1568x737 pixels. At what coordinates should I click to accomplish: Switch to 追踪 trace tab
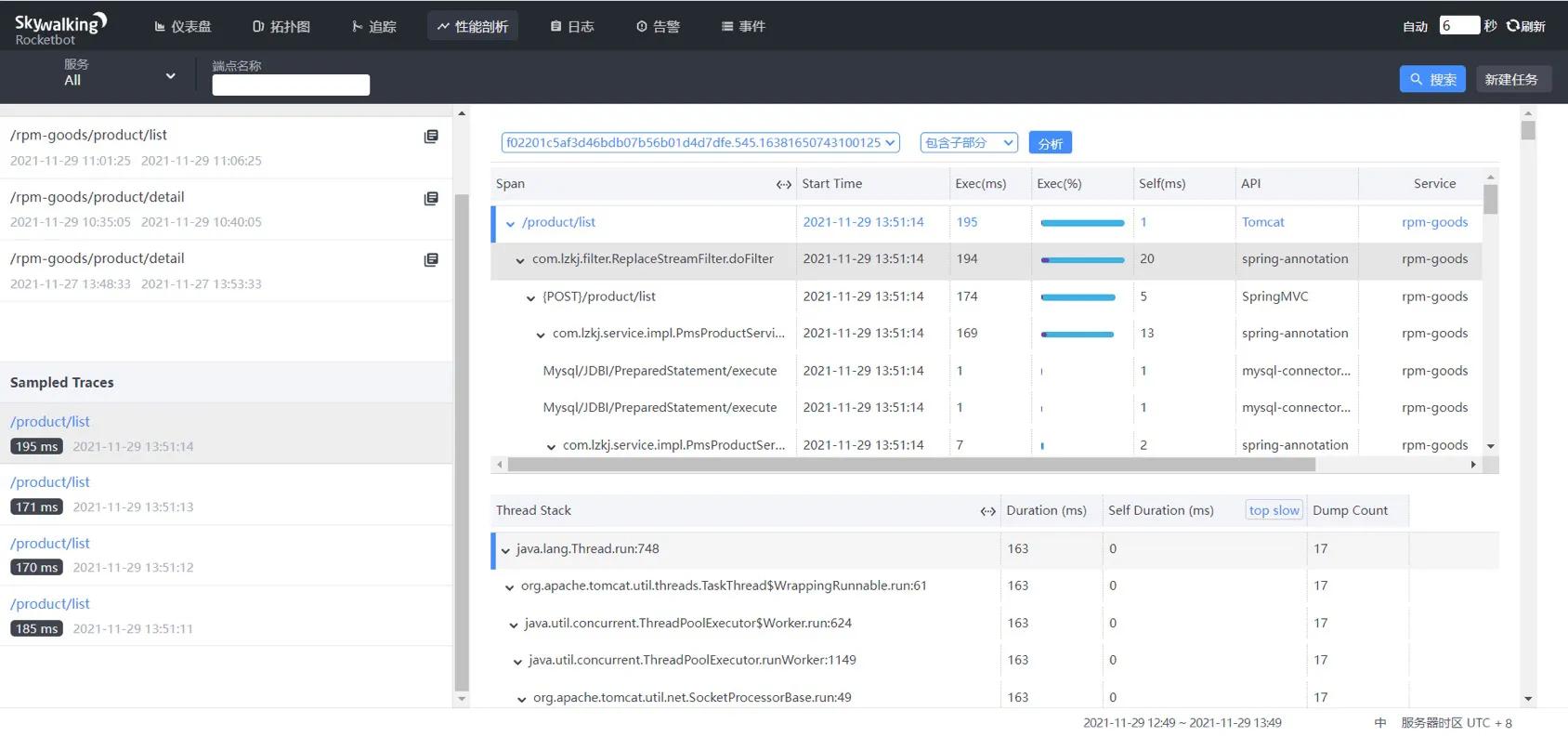pyautogui.click(x=373, y=26)
